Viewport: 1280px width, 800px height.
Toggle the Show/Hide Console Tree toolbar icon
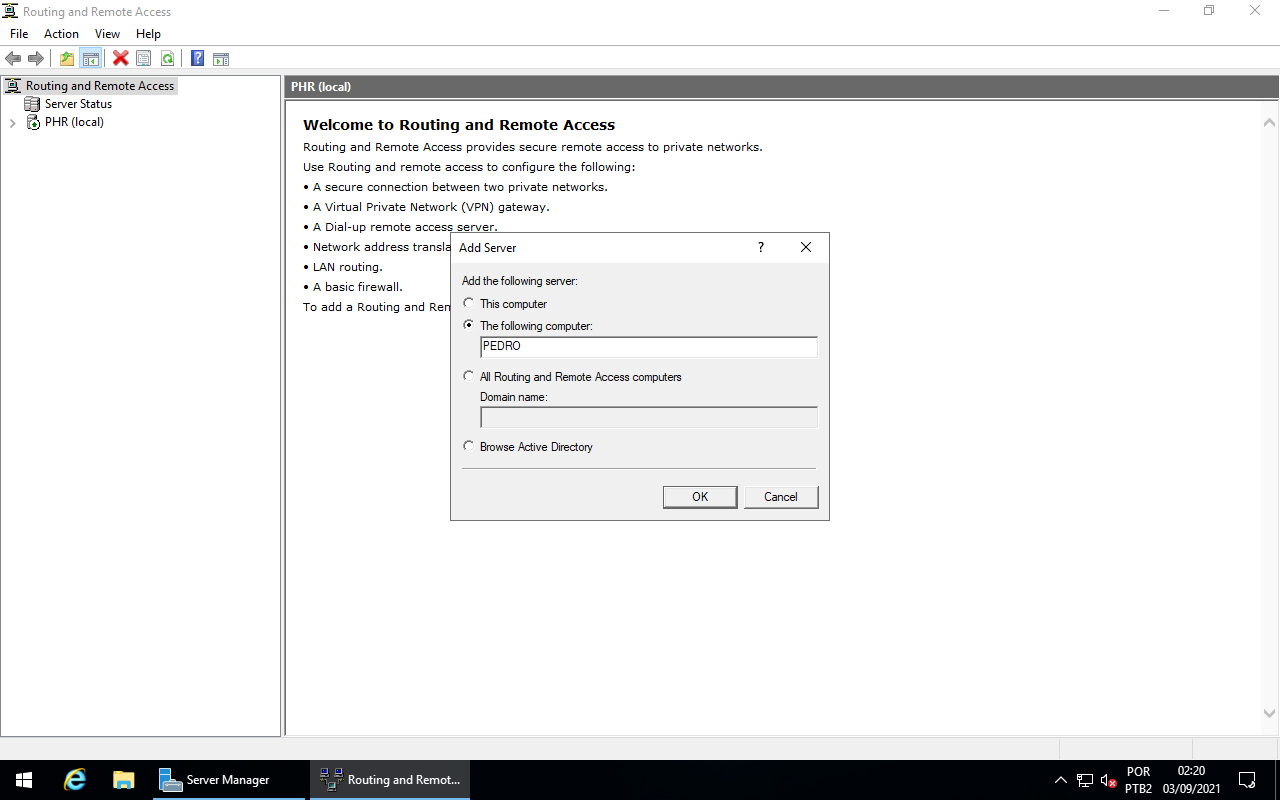91,58
